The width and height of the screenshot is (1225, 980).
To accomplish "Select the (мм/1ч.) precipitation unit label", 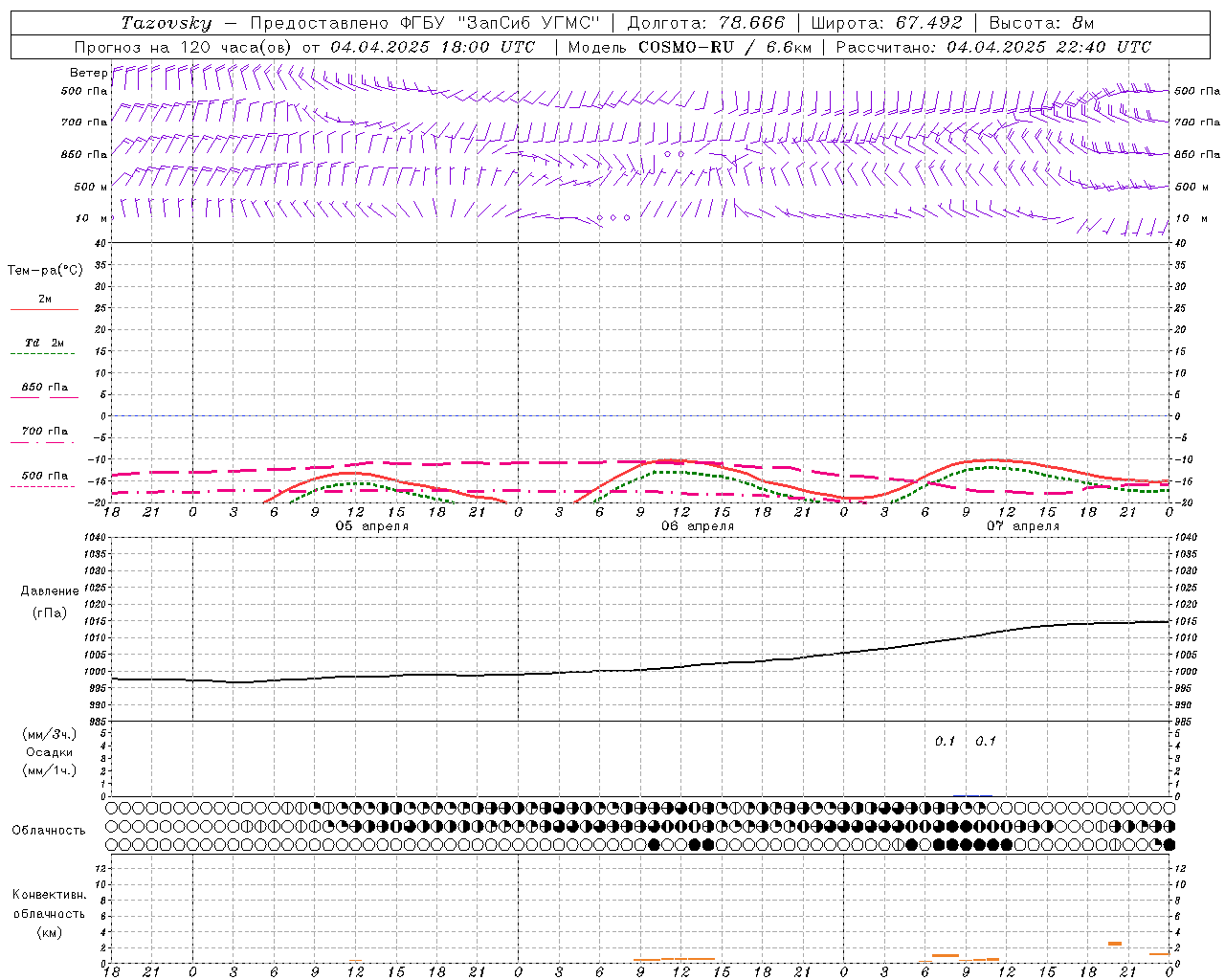I will point(50,770).
